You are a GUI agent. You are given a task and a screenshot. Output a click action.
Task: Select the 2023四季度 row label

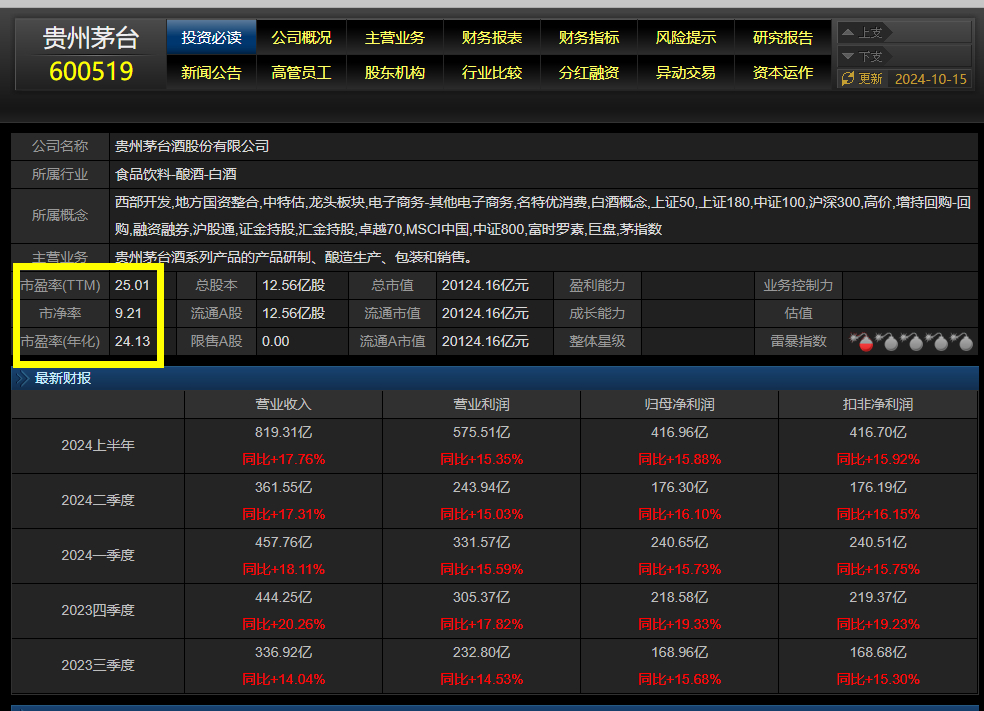point(98,611)
